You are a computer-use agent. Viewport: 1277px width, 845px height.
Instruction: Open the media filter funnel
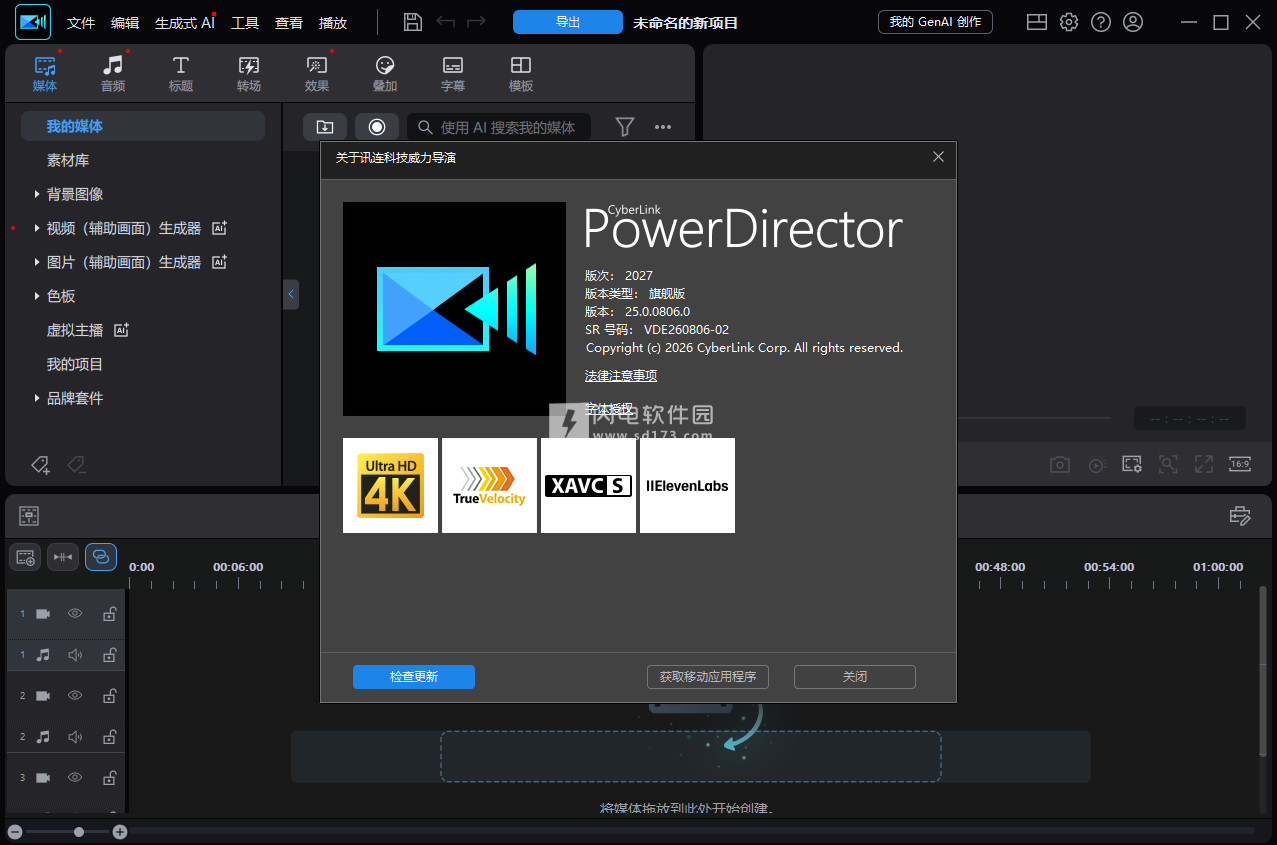point(625,127)
